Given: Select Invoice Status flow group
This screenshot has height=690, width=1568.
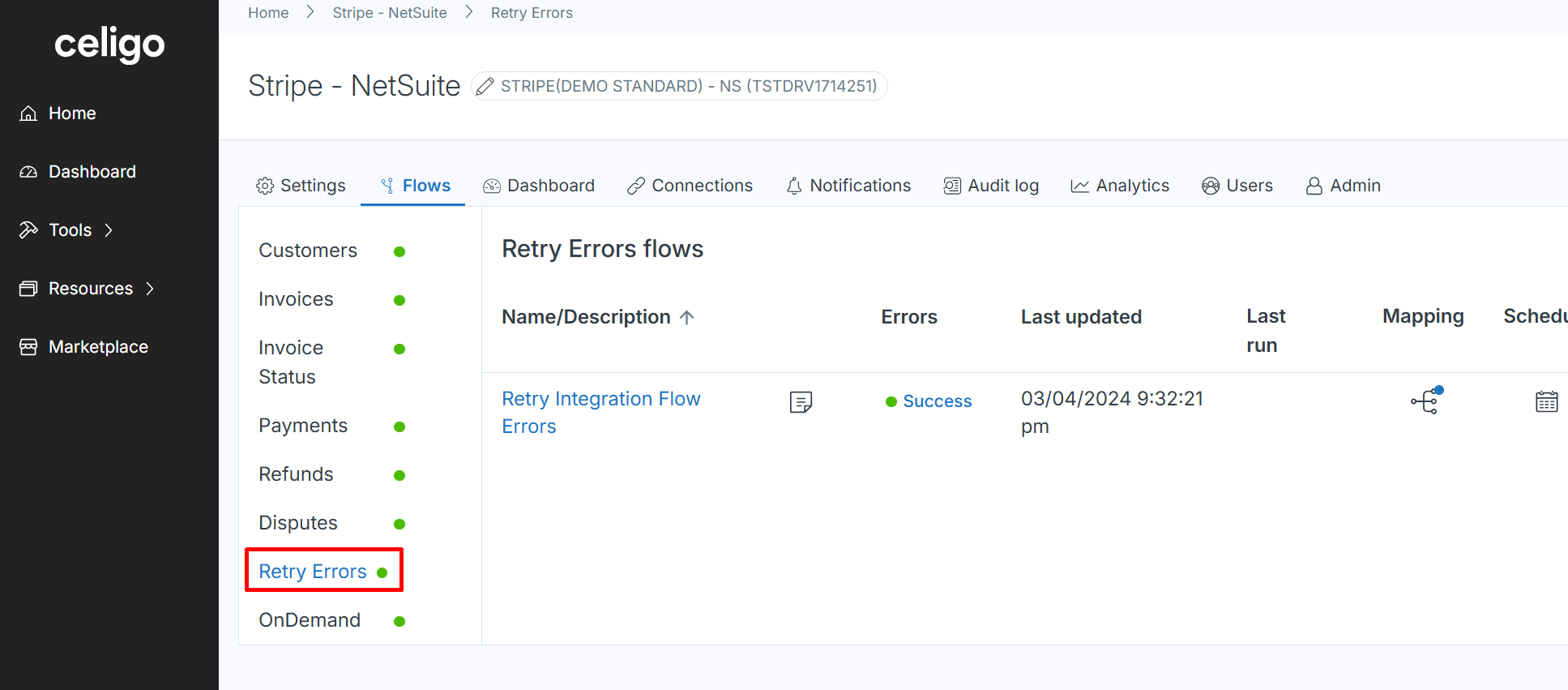Looking at the screenshot, I should (290, 362).
